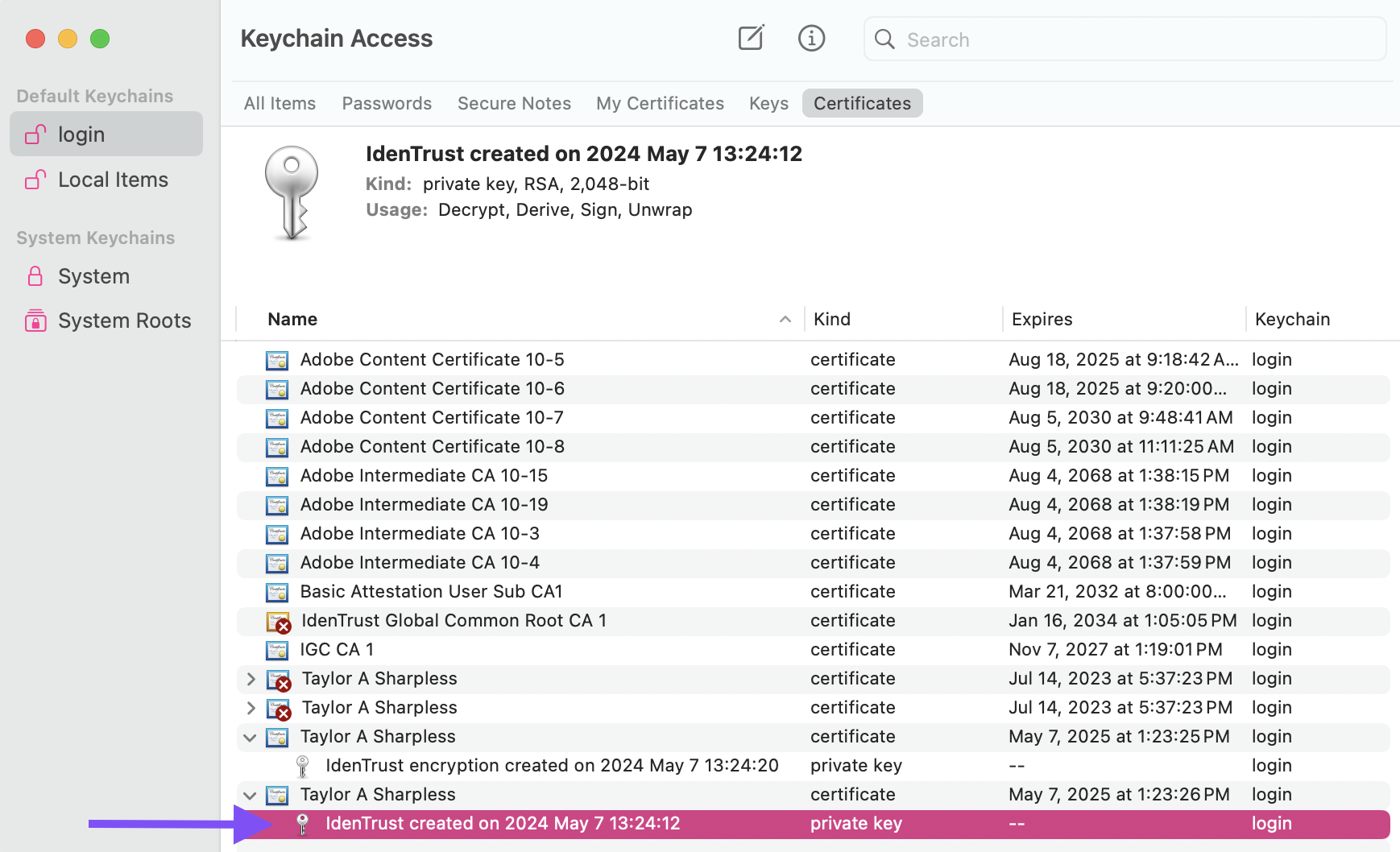
Task: Click the locked System keychain padlock icon
Action: tap(35, 276)
